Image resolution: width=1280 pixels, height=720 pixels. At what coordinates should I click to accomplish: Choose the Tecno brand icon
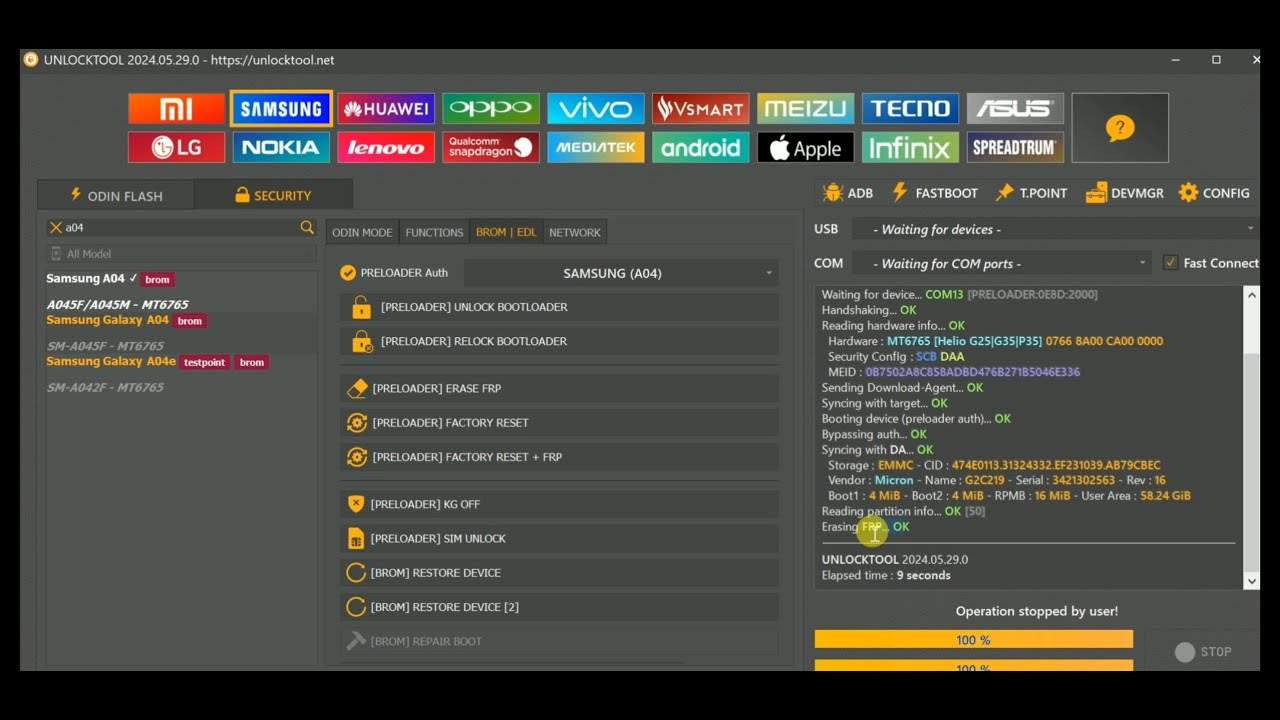[910, 109]
